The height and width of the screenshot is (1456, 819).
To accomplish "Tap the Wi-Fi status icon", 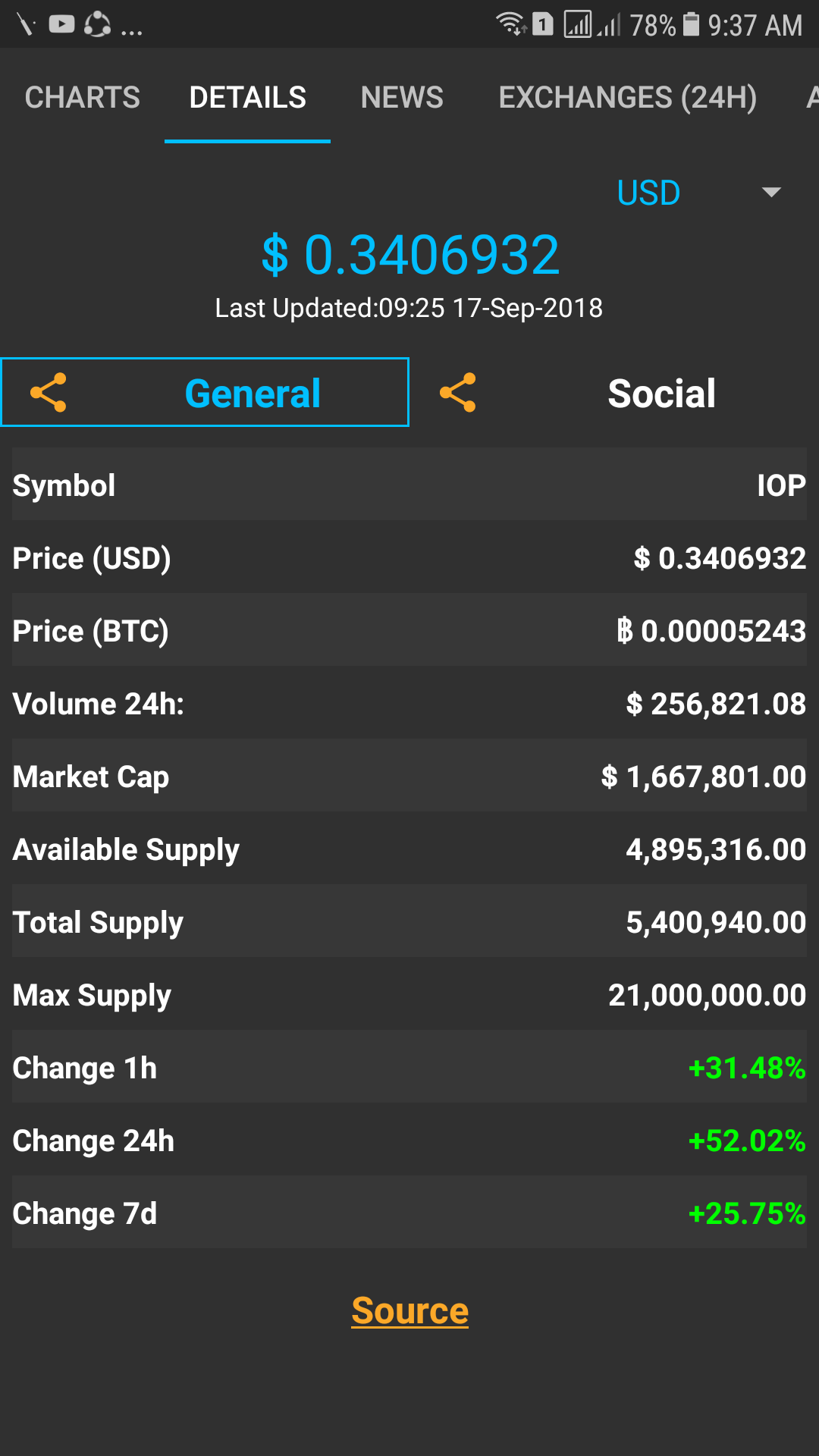I will point(511,24).
